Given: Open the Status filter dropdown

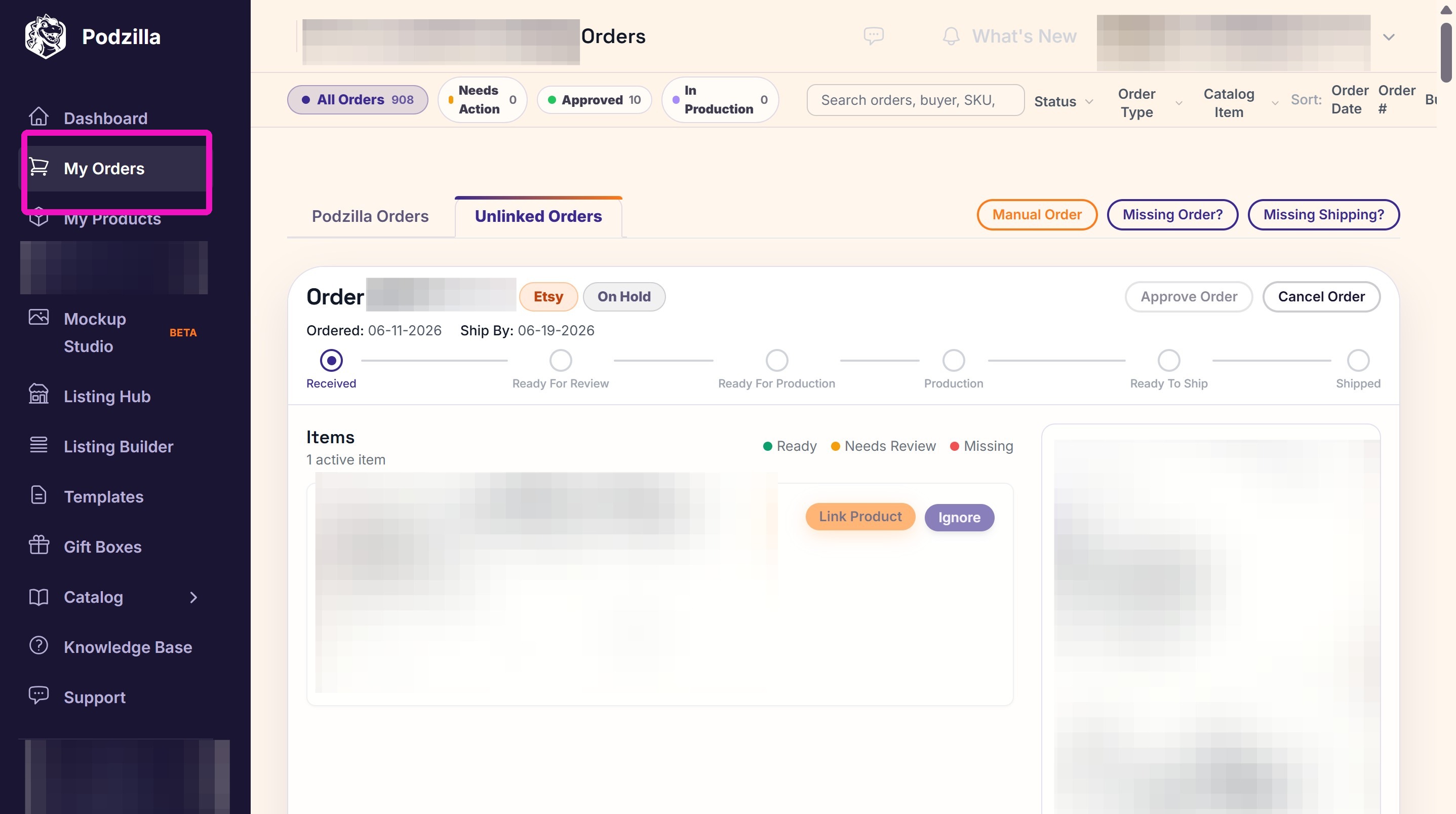Looking at the screenshot, I should 1063,101.
